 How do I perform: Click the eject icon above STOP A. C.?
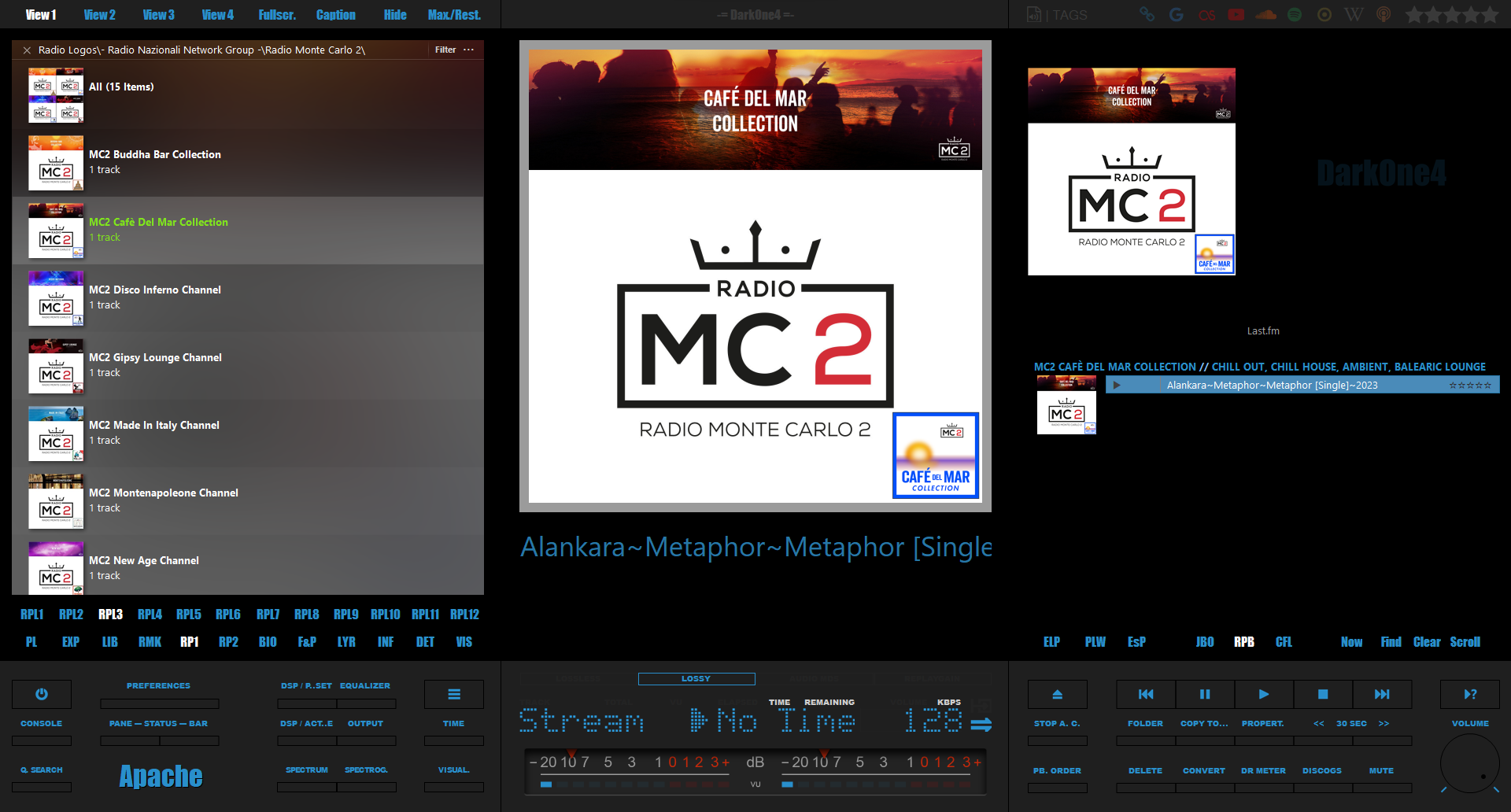(x=1058, y=694)
